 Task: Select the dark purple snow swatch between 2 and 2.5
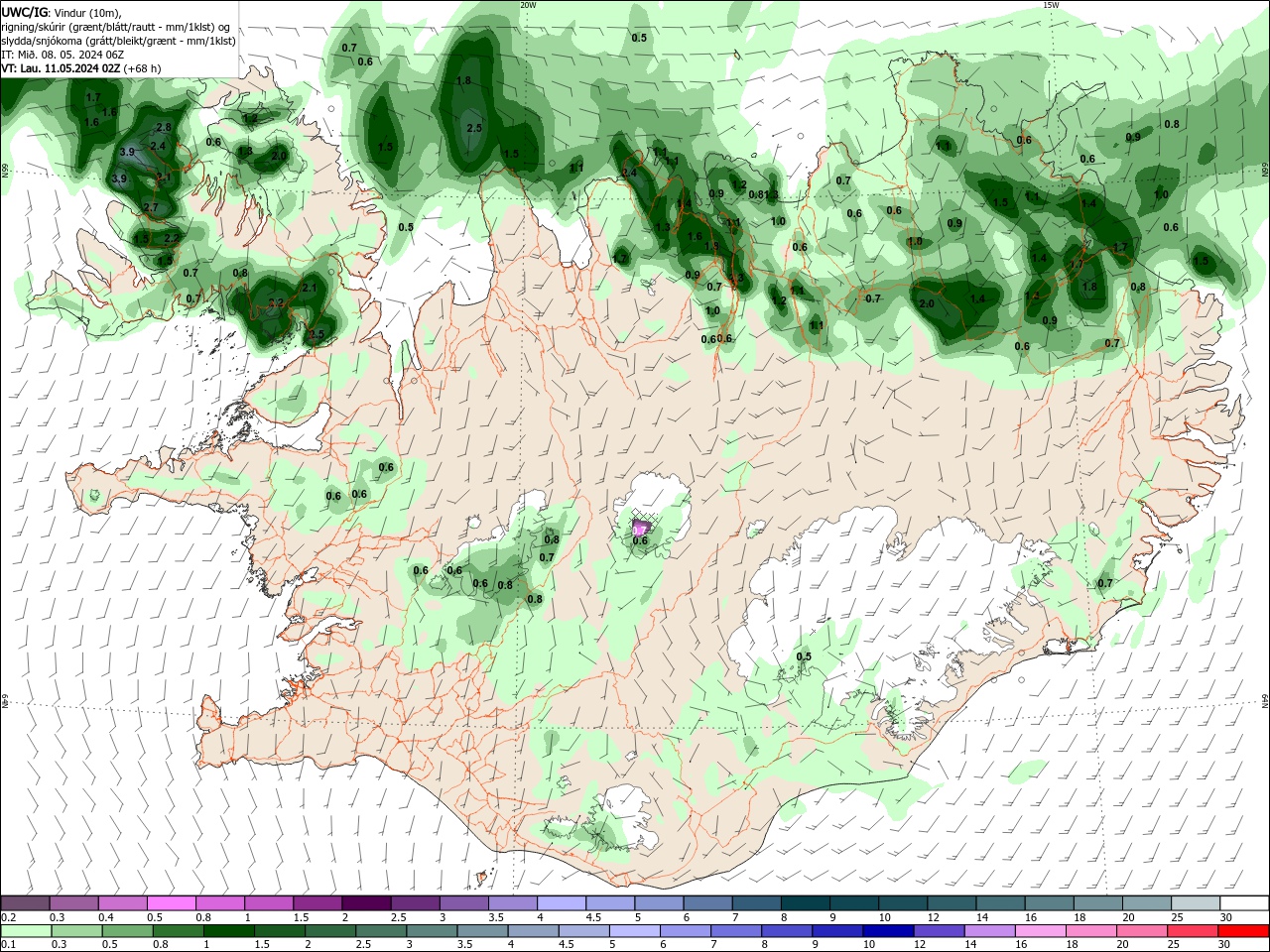tap(366, 903)
